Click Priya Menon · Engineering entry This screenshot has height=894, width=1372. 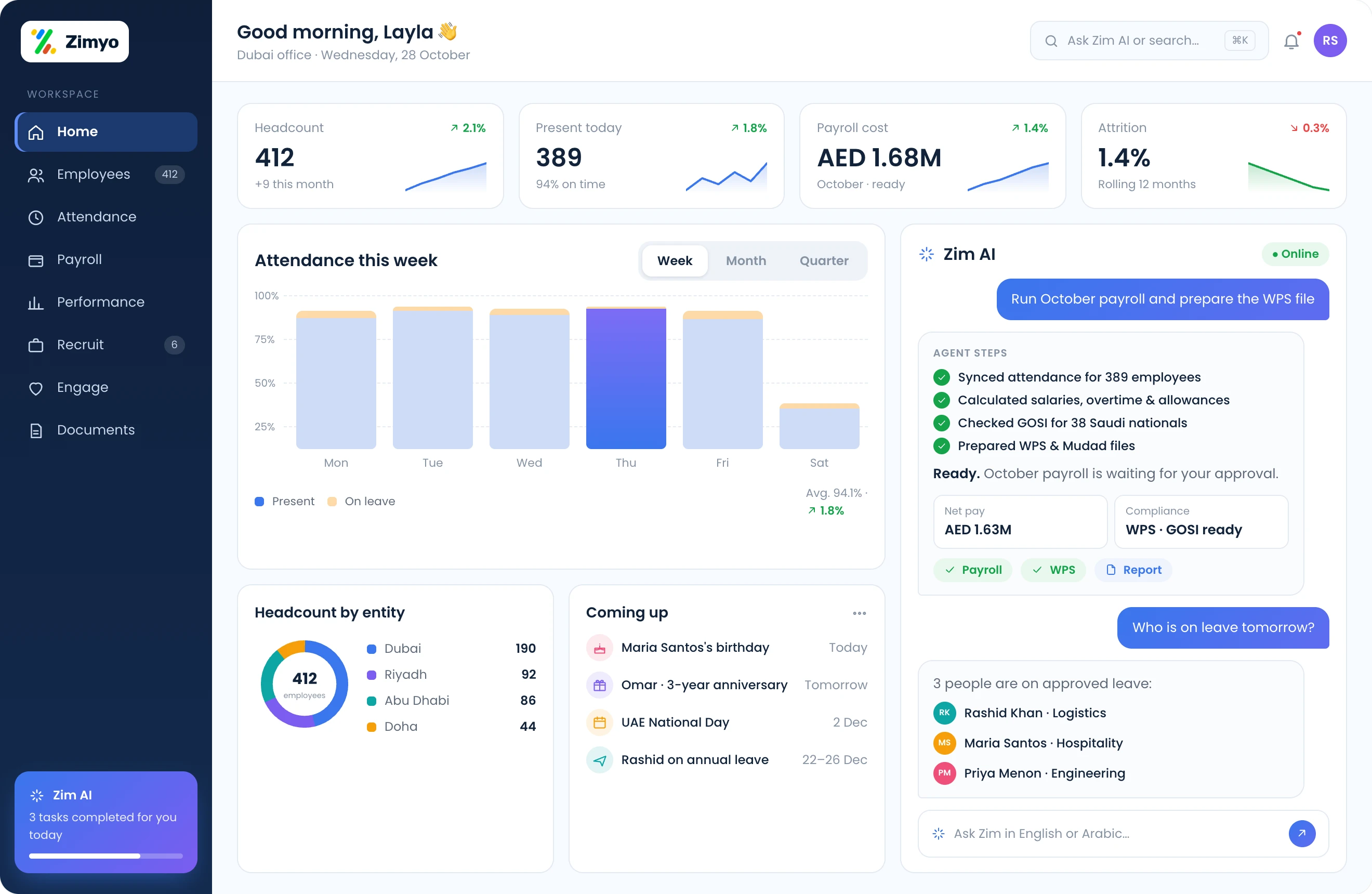(x=1029, y=773)
